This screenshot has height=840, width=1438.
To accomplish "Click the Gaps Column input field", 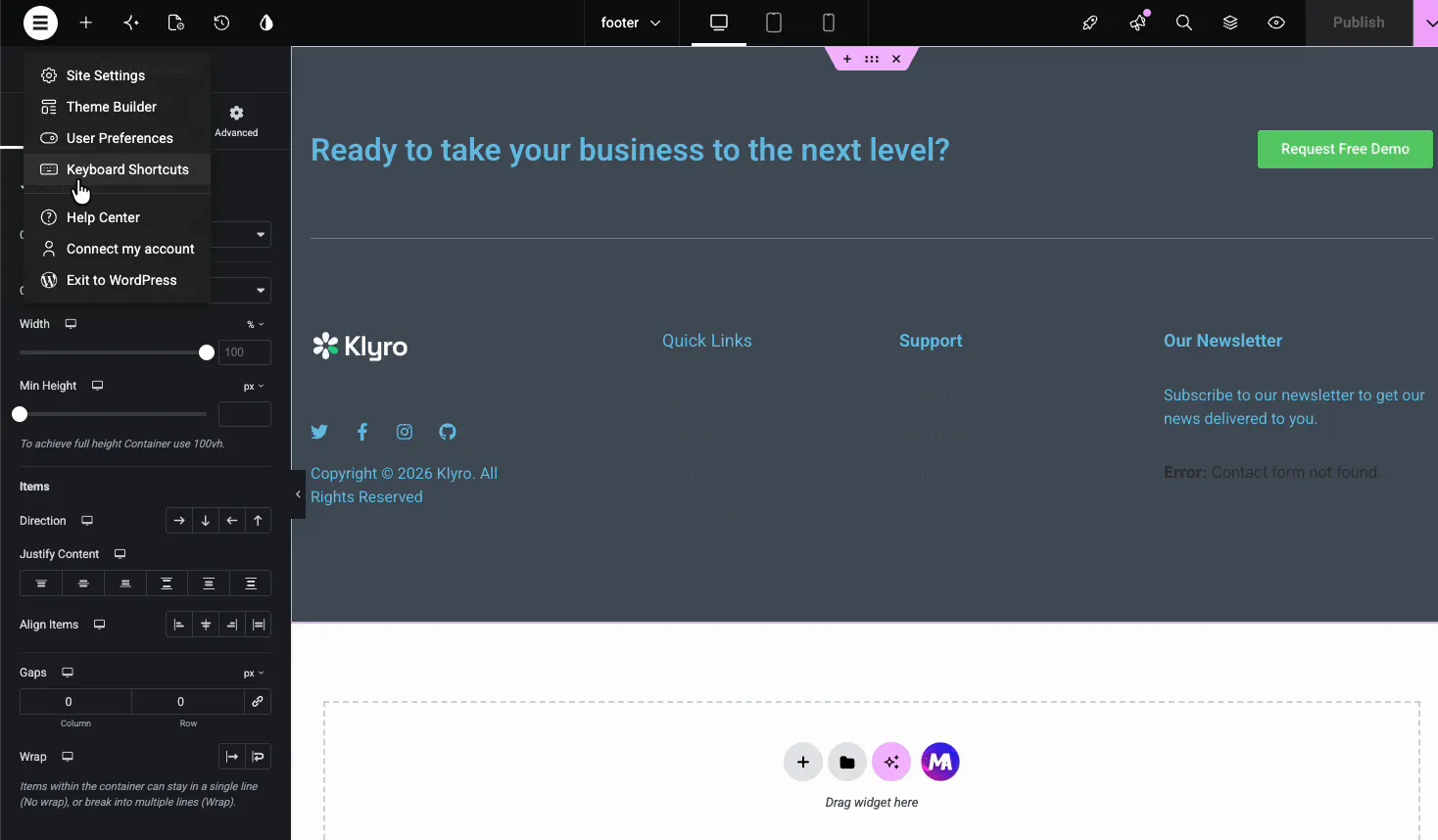I will 75,702.
